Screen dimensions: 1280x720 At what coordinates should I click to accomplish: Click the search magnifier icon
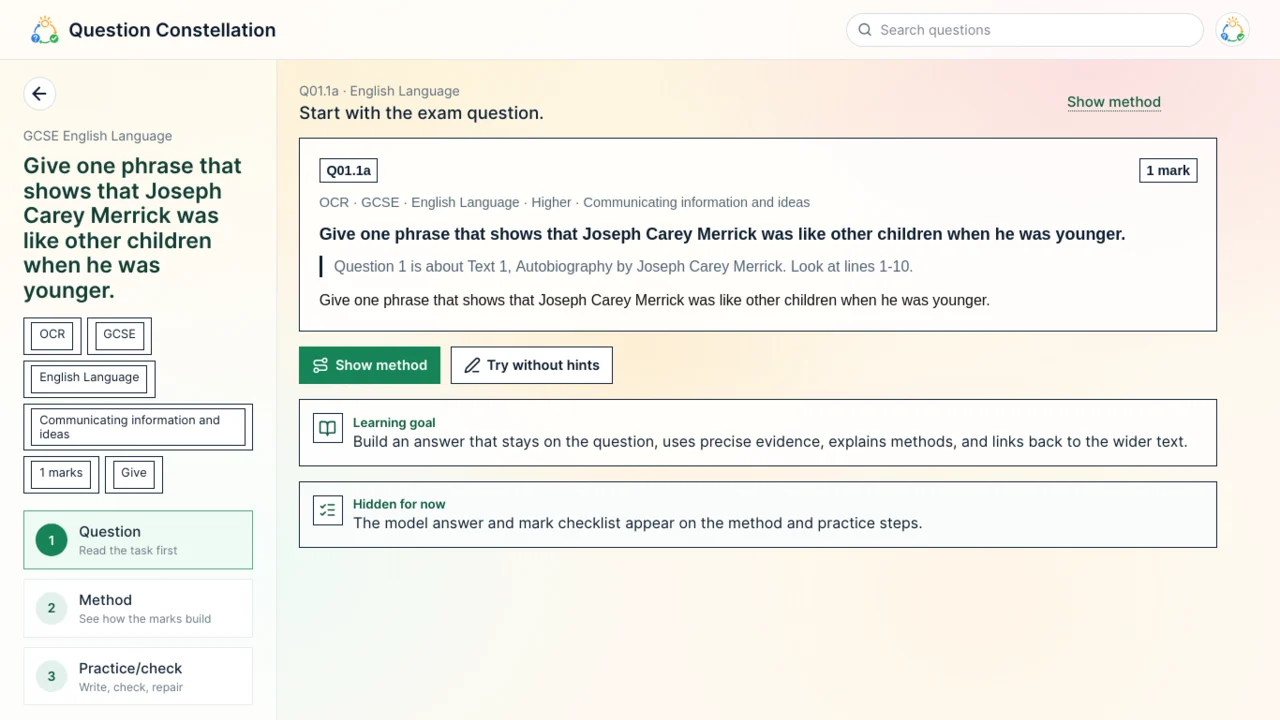click(x=865, y=30)
